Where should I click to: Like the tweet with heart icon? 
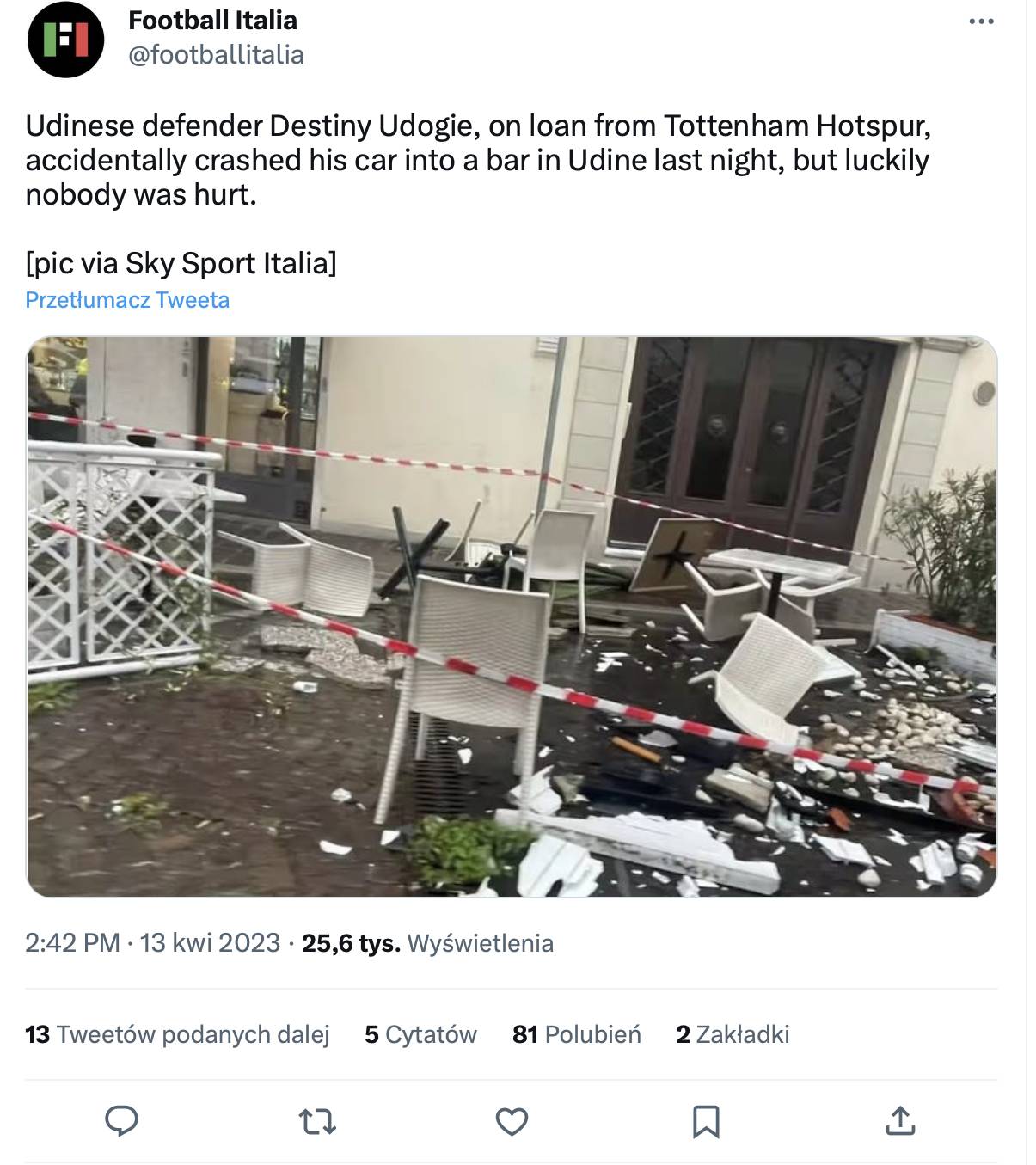pos(512,1121)
